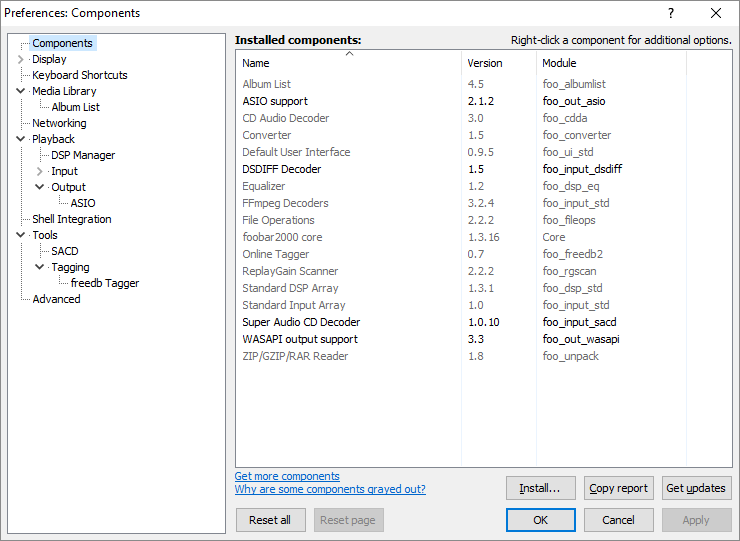Open Keyboard Shortcuts preferences

pyautogui.click(x=80, y=75)
